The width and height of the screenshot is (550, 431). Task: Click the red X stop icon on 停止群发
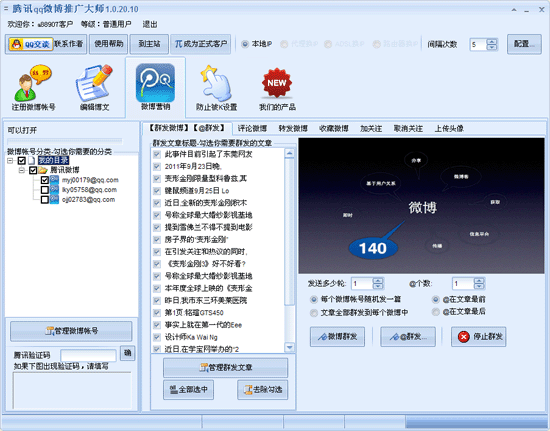point(463,337)
